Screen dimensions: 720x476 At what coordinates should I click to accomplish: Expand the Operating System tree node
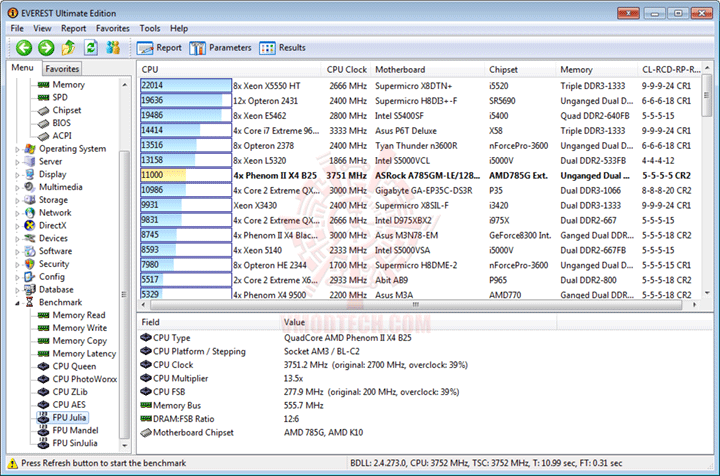click(x=17, y=149)
